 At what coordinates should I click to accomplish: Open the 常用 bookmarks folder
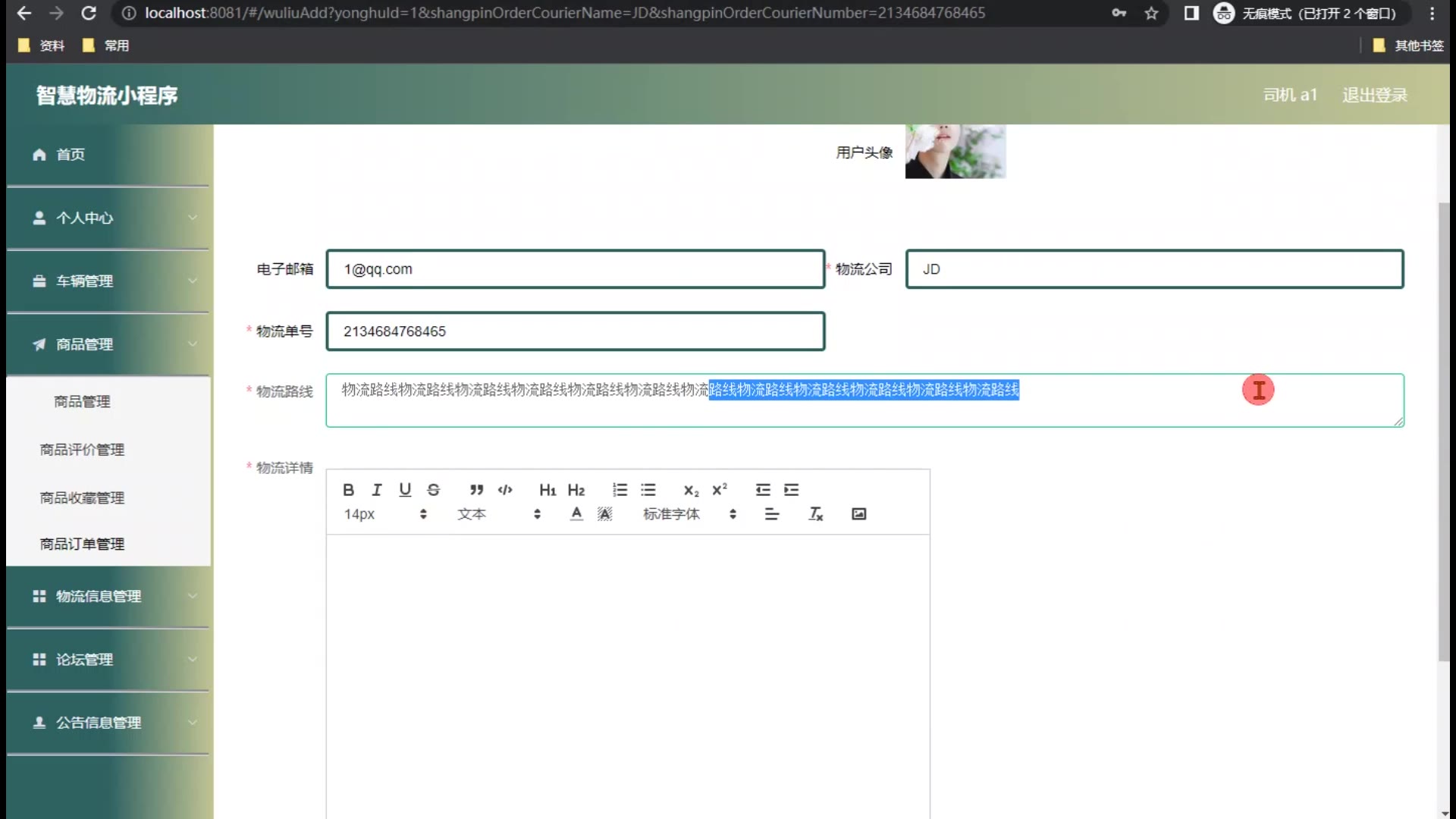(x=106, y=45)
